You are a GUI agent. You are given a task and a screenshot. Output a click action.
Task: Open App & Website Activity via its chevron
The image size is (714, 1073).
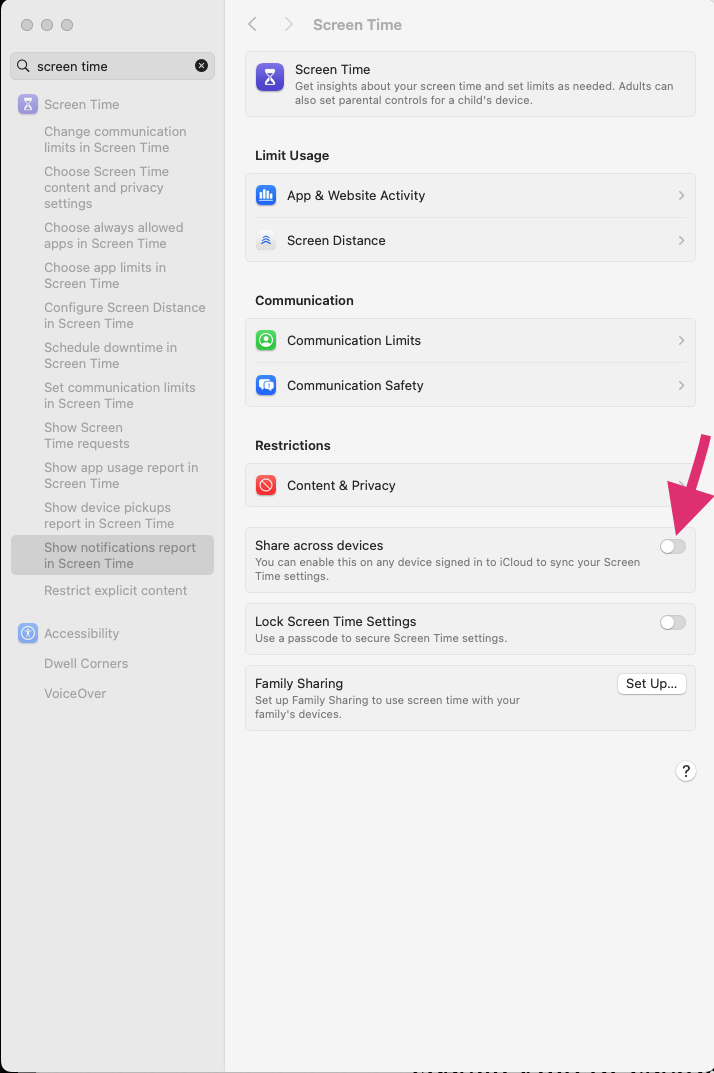click(681, 196)
